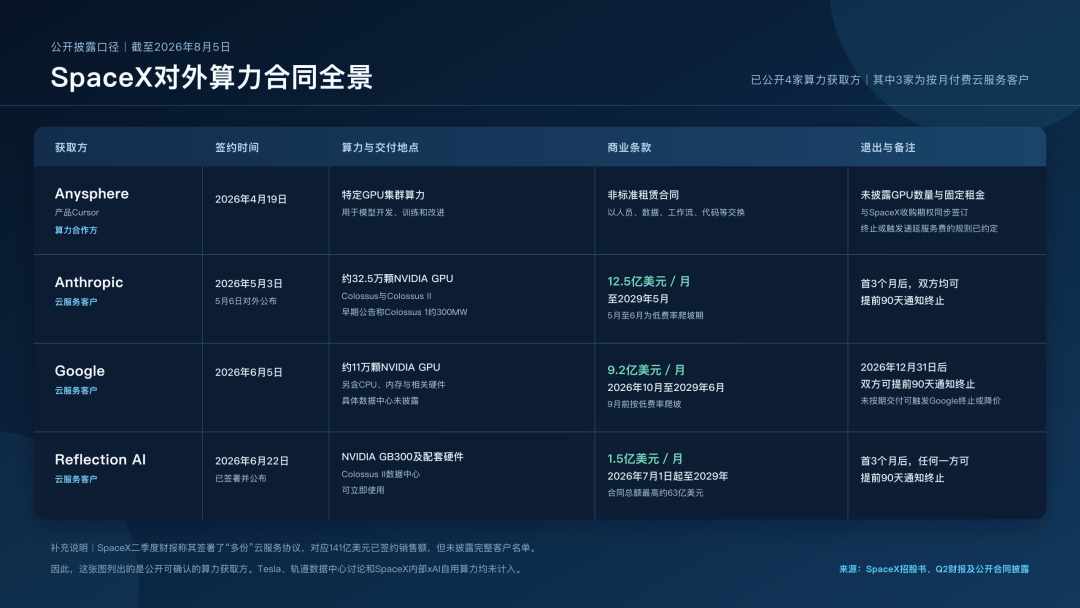
Task: Click the price '12.5亿美元 / 月'
Action: (x=648, y=282)
